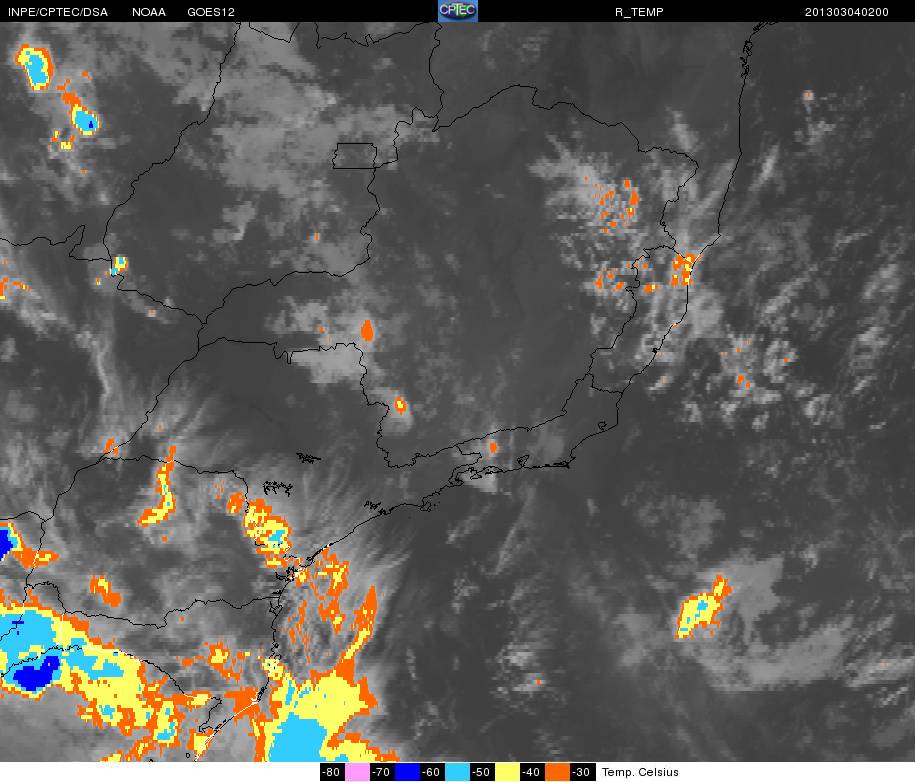
Task: Click the -80 legend value label
Action: point(332,772)
